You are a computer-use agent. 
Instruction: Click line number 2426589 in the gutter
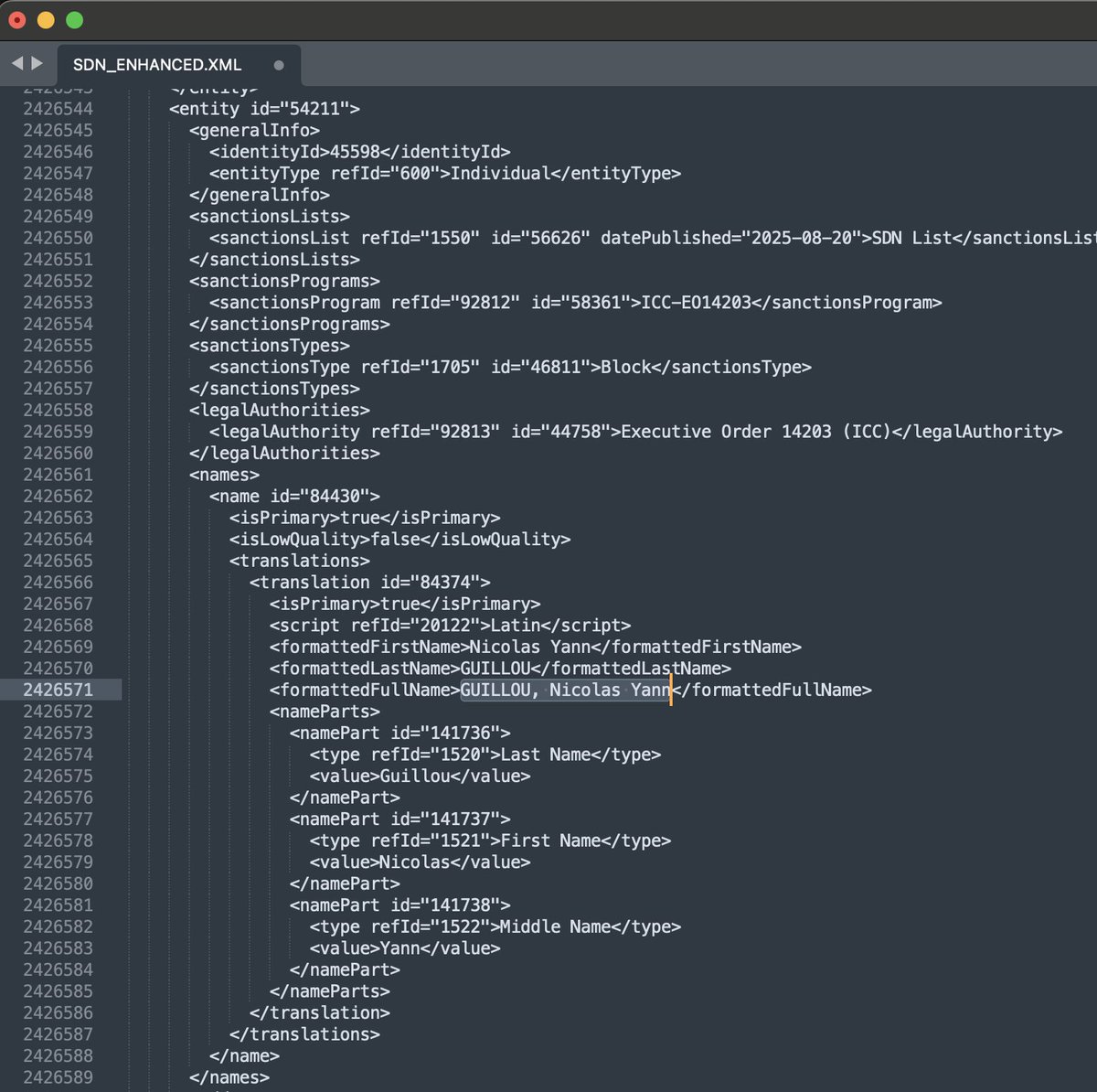tap(59, 1077)
